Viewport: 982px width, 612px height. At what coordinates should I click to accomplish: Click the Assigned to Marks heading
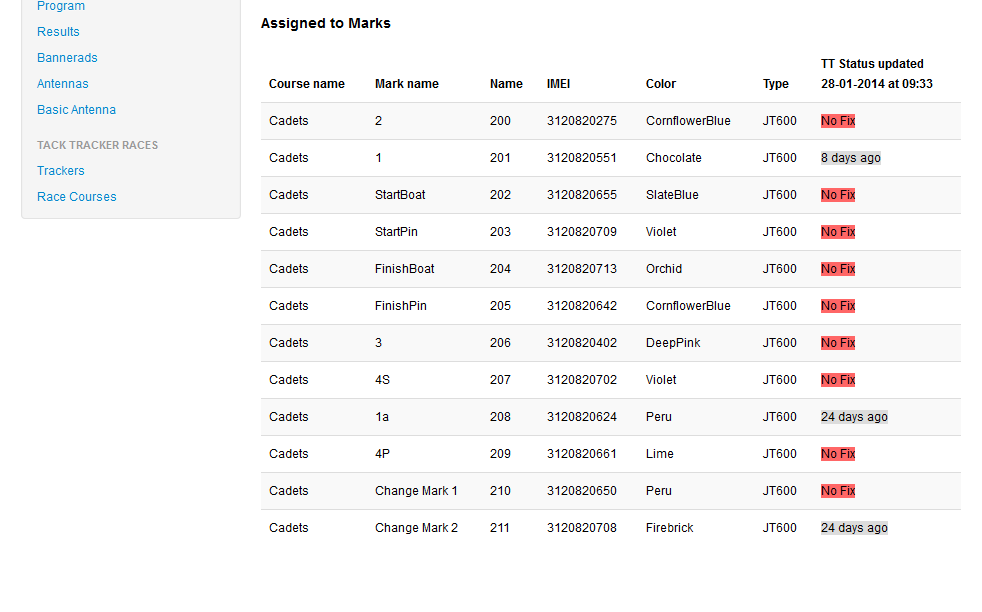[x=325, y=23]
